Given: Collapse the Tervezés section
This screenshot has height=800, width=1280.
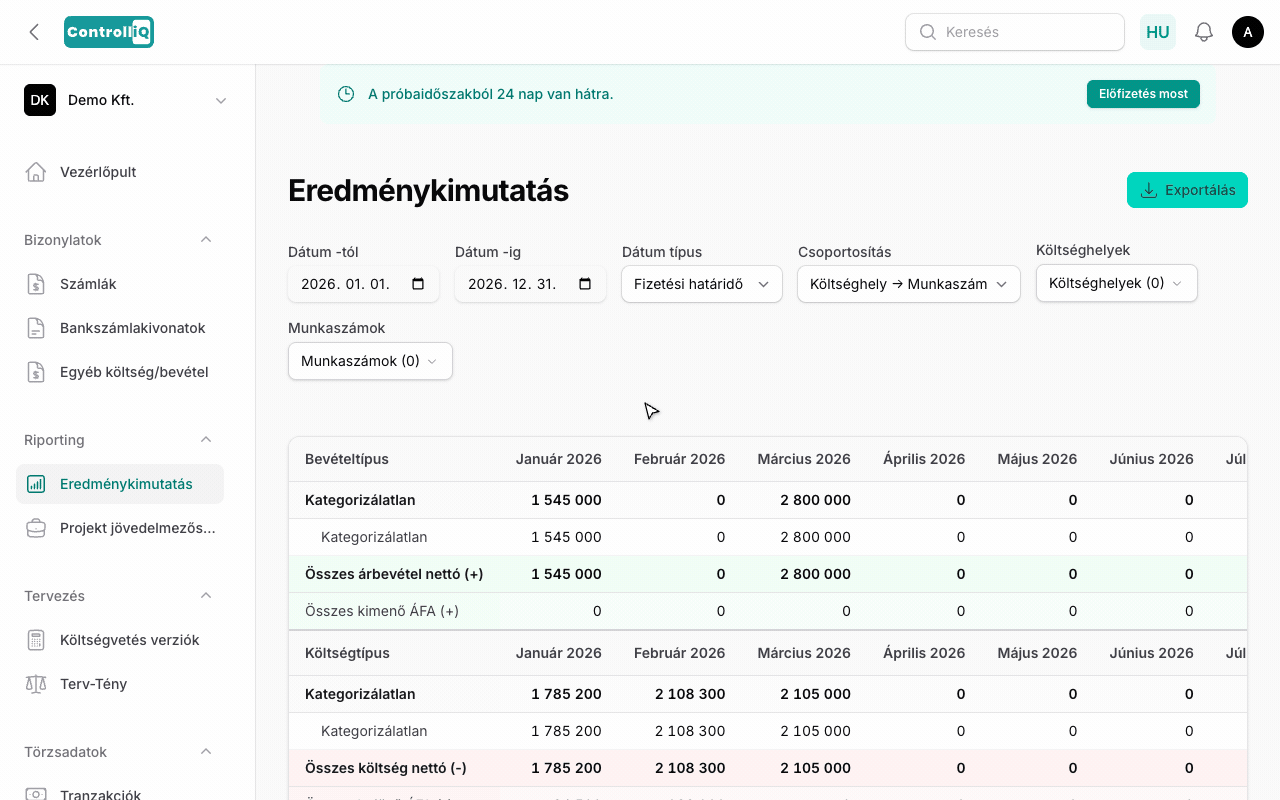Looking at the screenshot, I should (x=206, y=596).
